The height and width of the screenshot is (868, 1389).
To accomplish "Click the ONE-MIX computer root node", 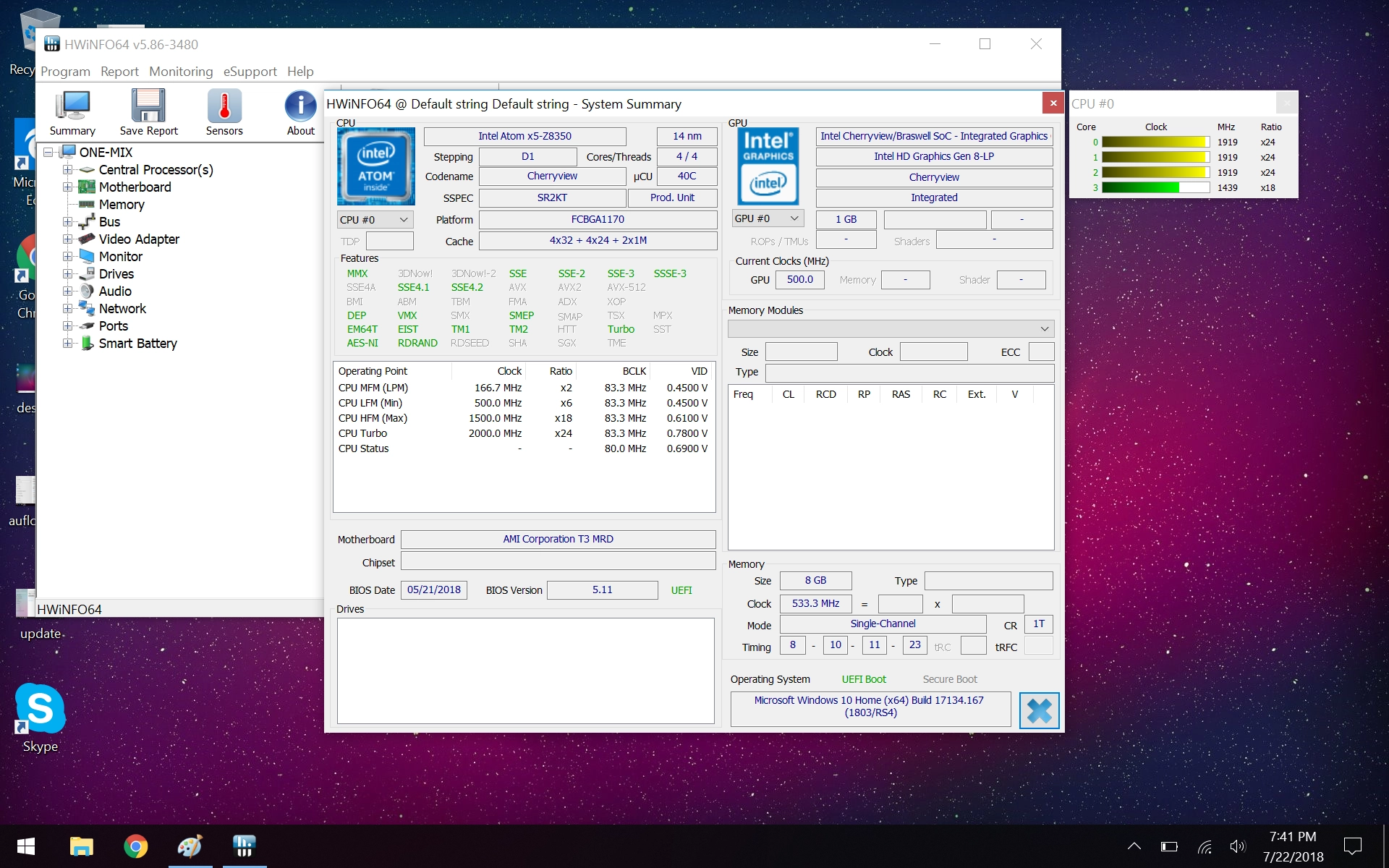I will coord(106,153).
